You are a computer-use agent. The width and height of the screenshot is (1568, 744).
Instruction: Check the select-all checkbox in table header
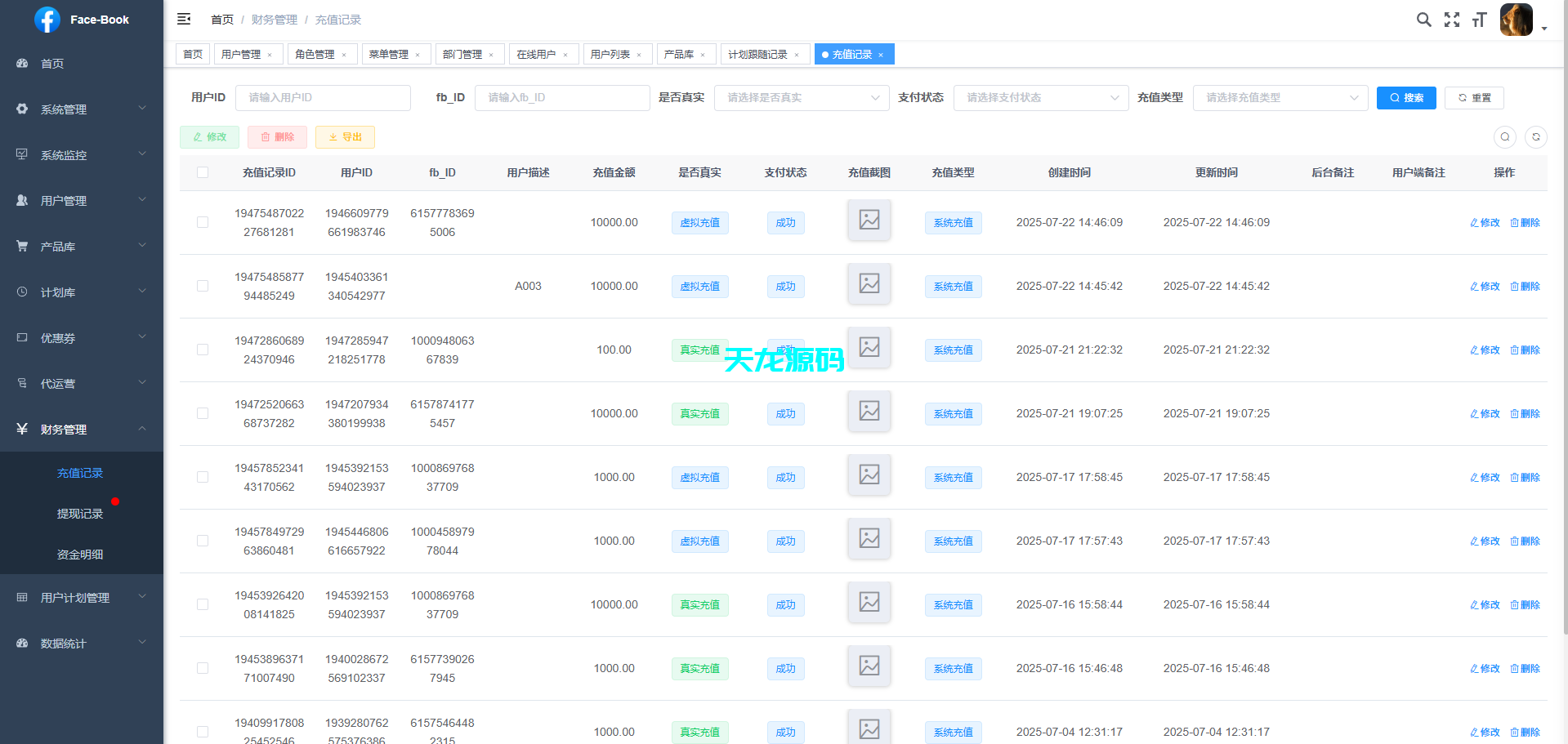tap(203, 172)
